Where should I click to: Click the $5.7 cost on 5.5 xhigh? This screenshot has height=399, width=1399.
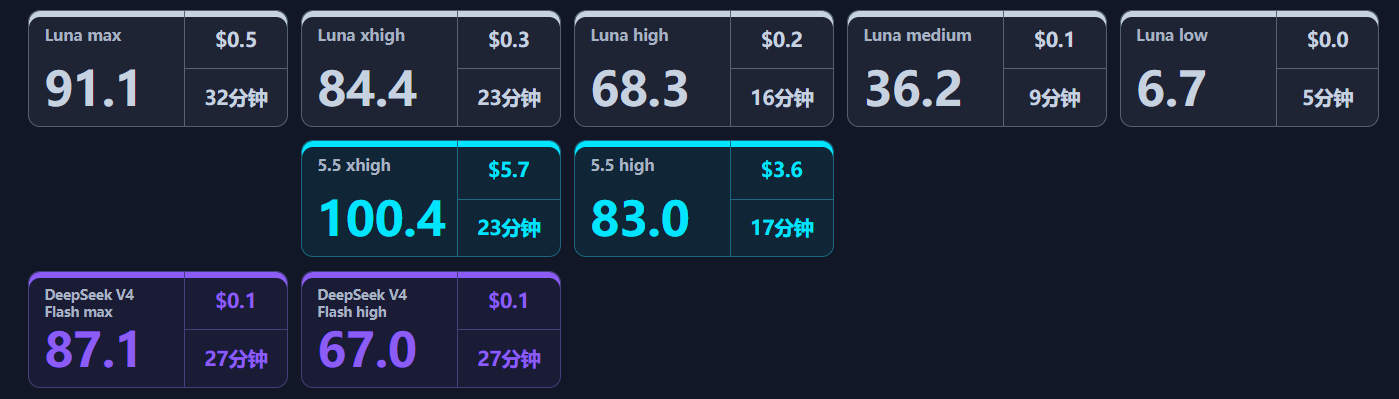(x=509, y=170)
